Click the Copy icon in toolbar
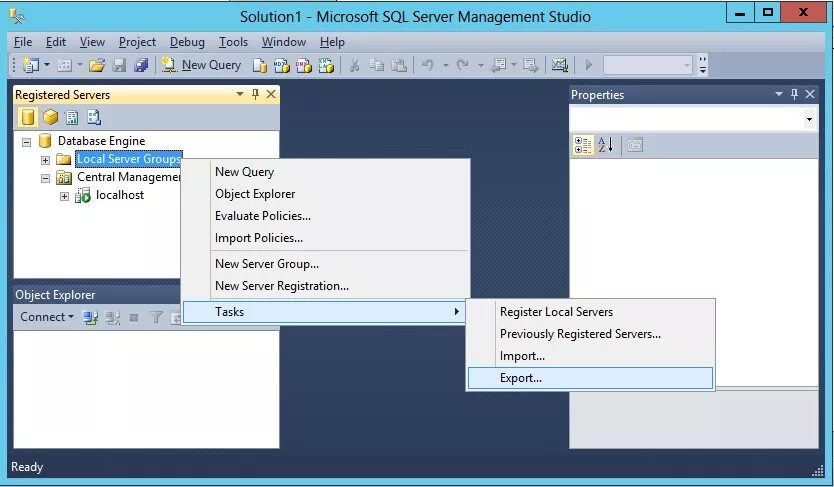Screen dimensions: 834x487 377,65
